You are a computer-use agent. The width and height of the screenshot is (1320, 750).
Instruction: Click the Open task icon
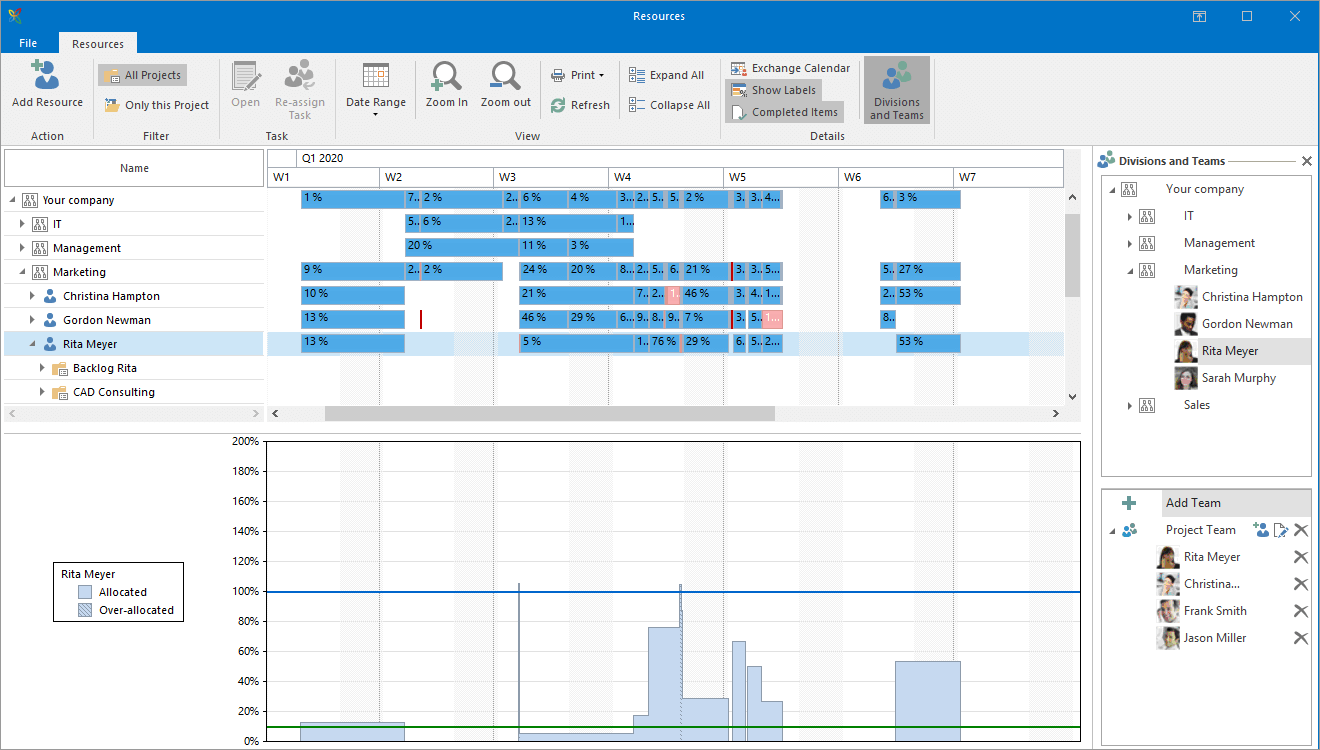(x=245, y=76)
